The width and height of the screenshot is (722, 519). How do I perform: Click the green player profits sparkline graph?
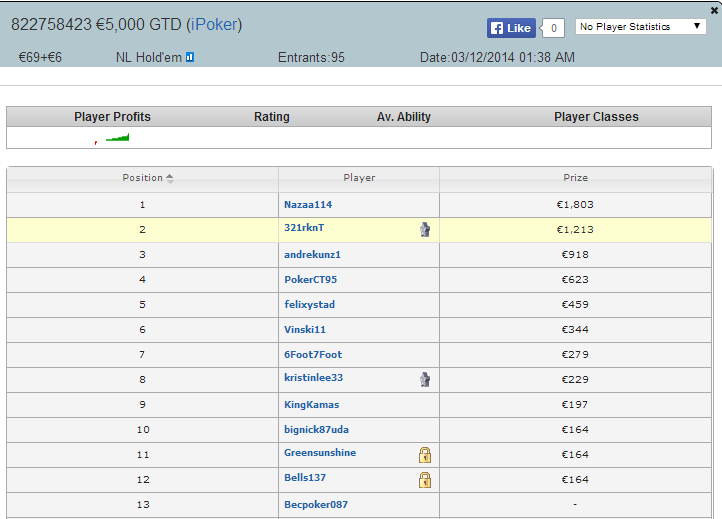pos(117,138)
